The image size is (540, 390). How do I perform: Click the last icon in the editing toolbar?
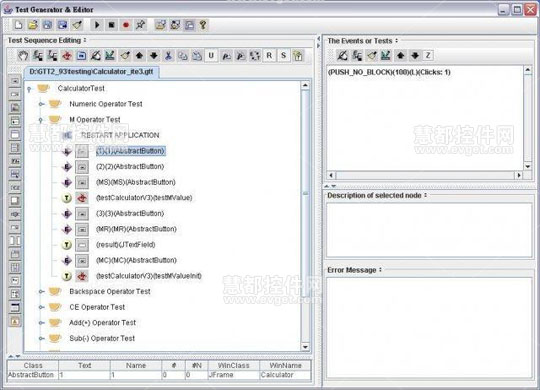298,55
